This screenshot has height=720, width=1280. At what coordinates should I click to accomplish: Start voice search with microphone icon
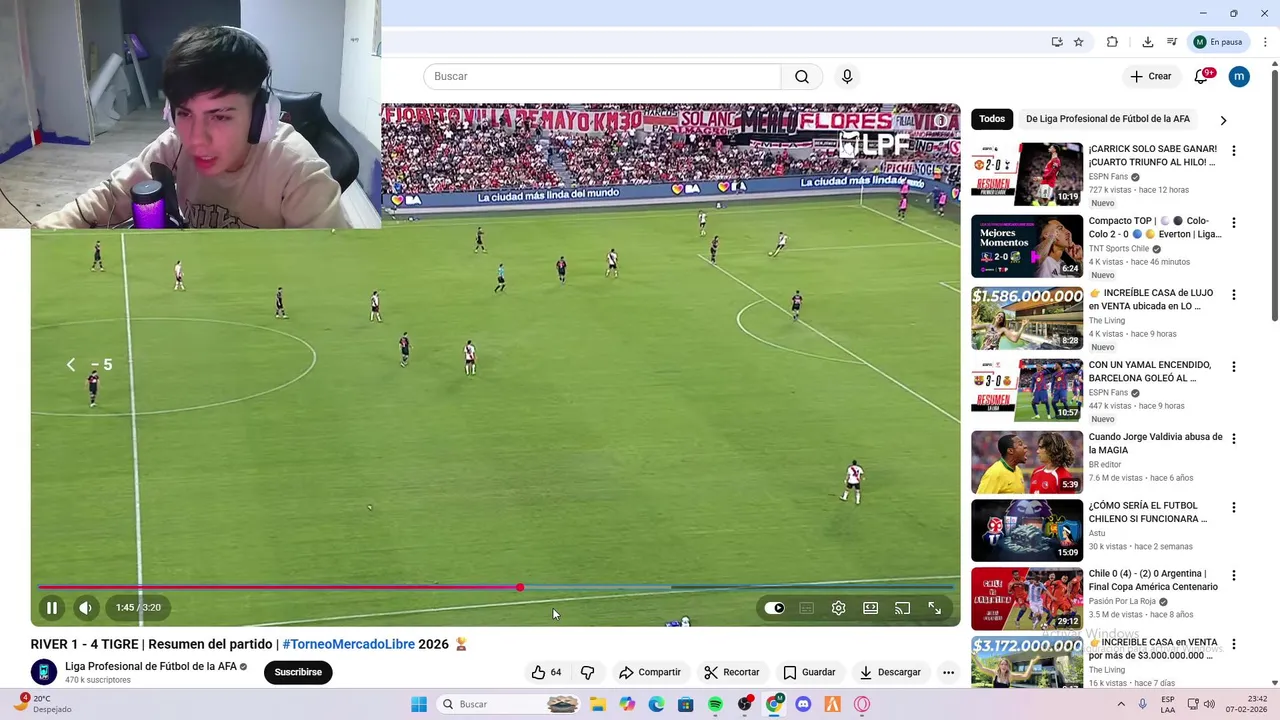(x=847, y=76)
